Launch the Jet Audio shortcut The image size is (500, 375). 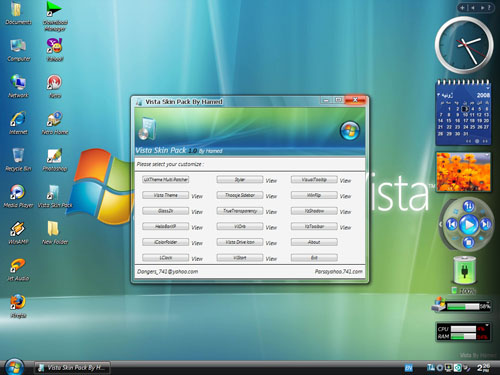[18, 270]
